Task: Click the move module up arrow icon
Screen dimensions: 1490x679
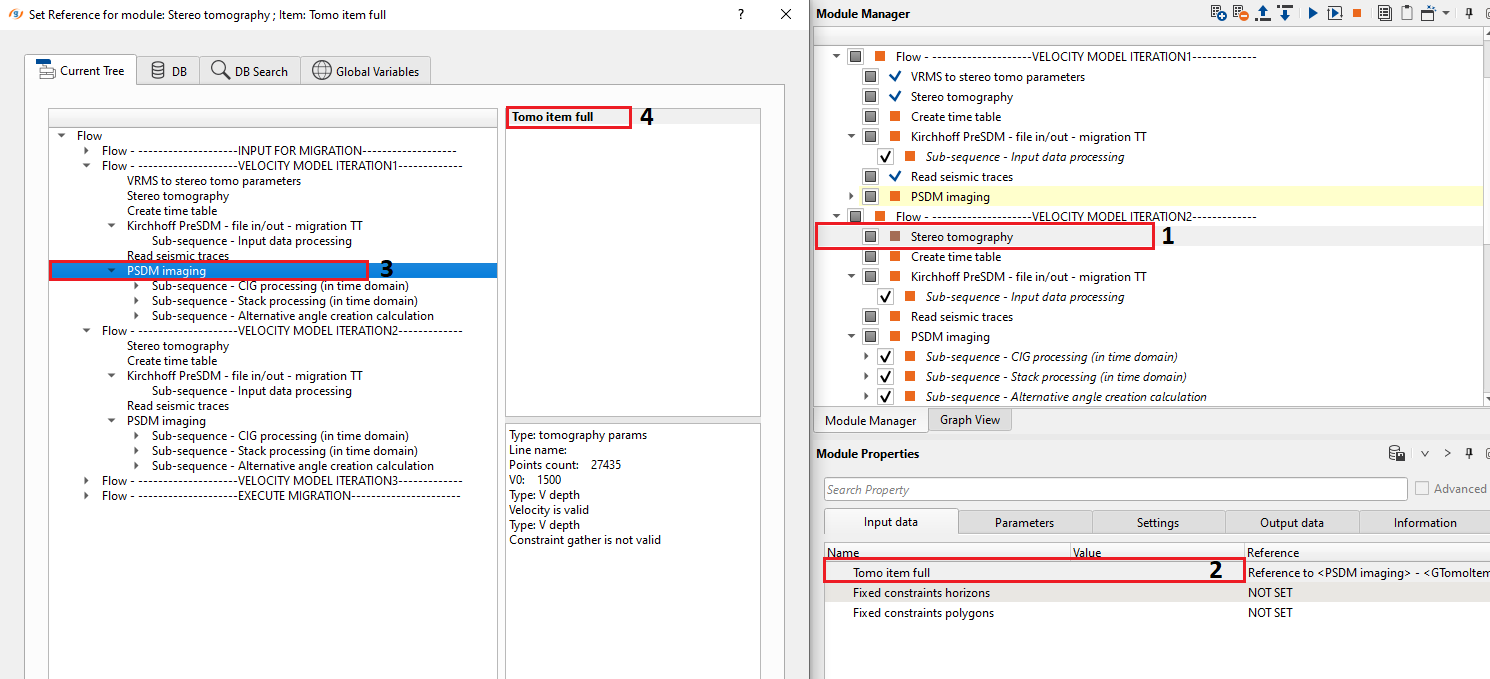Action: pos(1264,13)
